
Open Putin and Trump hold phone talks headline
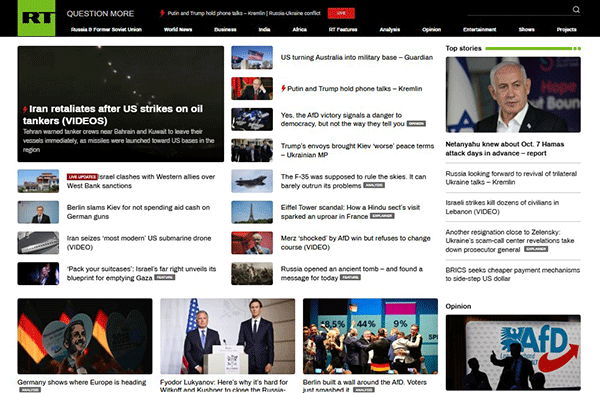(x=354, y=89)
